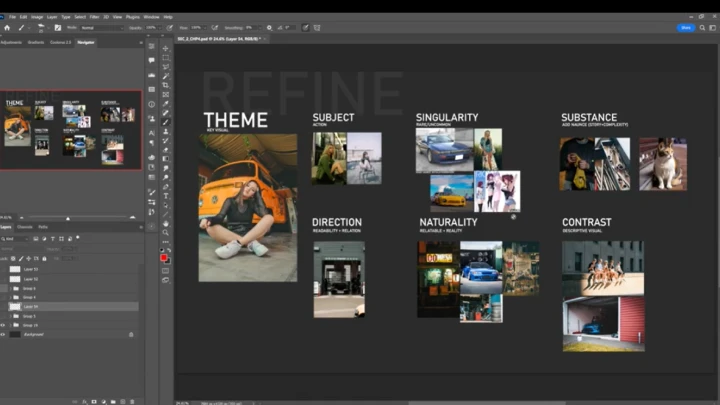Expand Group 19 folder
Image resolution: width=720 pixels, height=405 pixels.
pos(10,325)
